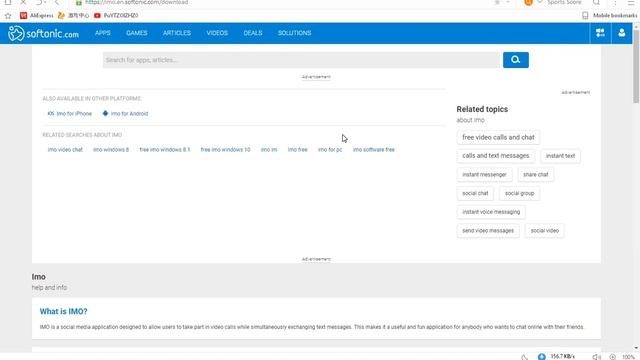Click the mute speaker icon in status bar

[596, 357]
